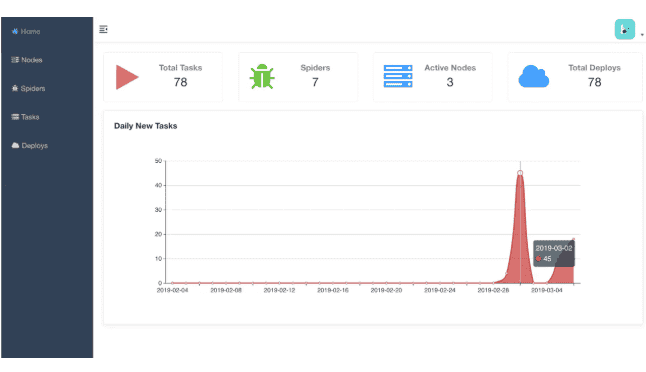This screenshot has height=372, width=646.
Task: Click the blue cloud Total Deploys icon
Action: pyautogui.click(x=534, y=77)
